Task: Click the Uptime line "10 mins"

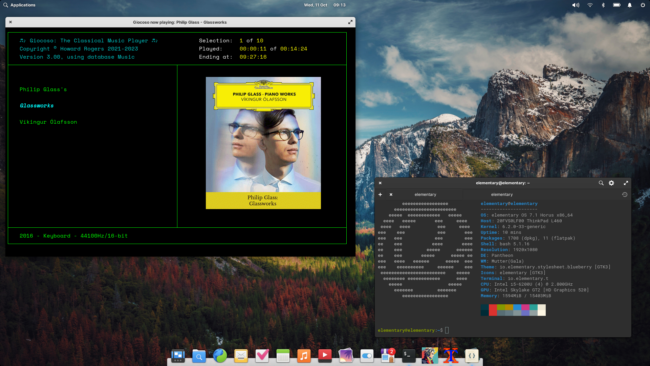Action: coord(500,233)
